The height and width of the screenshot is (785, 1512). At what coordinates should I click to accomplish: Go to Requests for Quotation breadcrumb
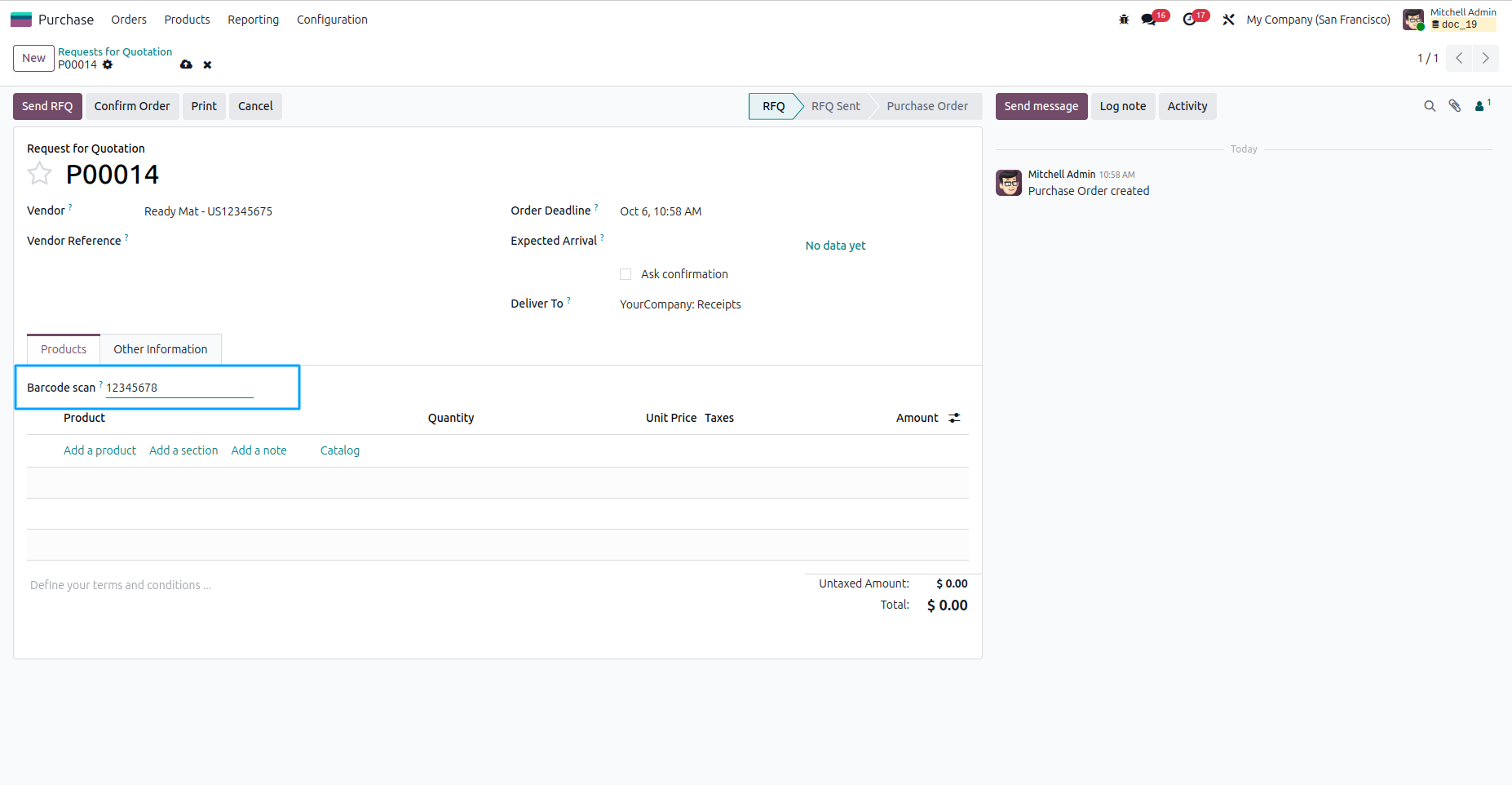click(x=115, y=51)
